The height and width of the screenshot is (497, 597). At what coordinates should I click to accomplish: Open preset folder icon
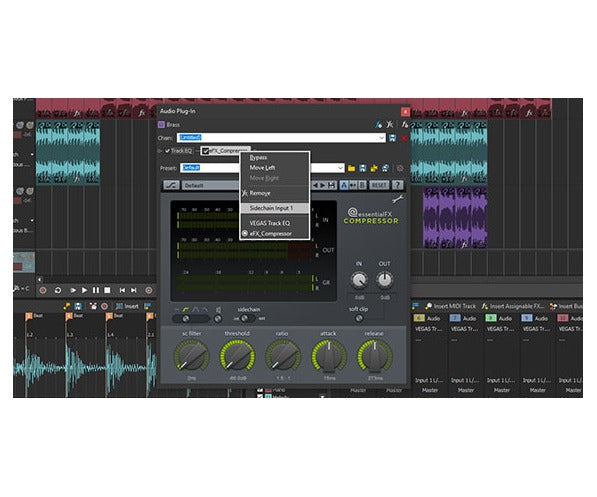pos(351,168)
